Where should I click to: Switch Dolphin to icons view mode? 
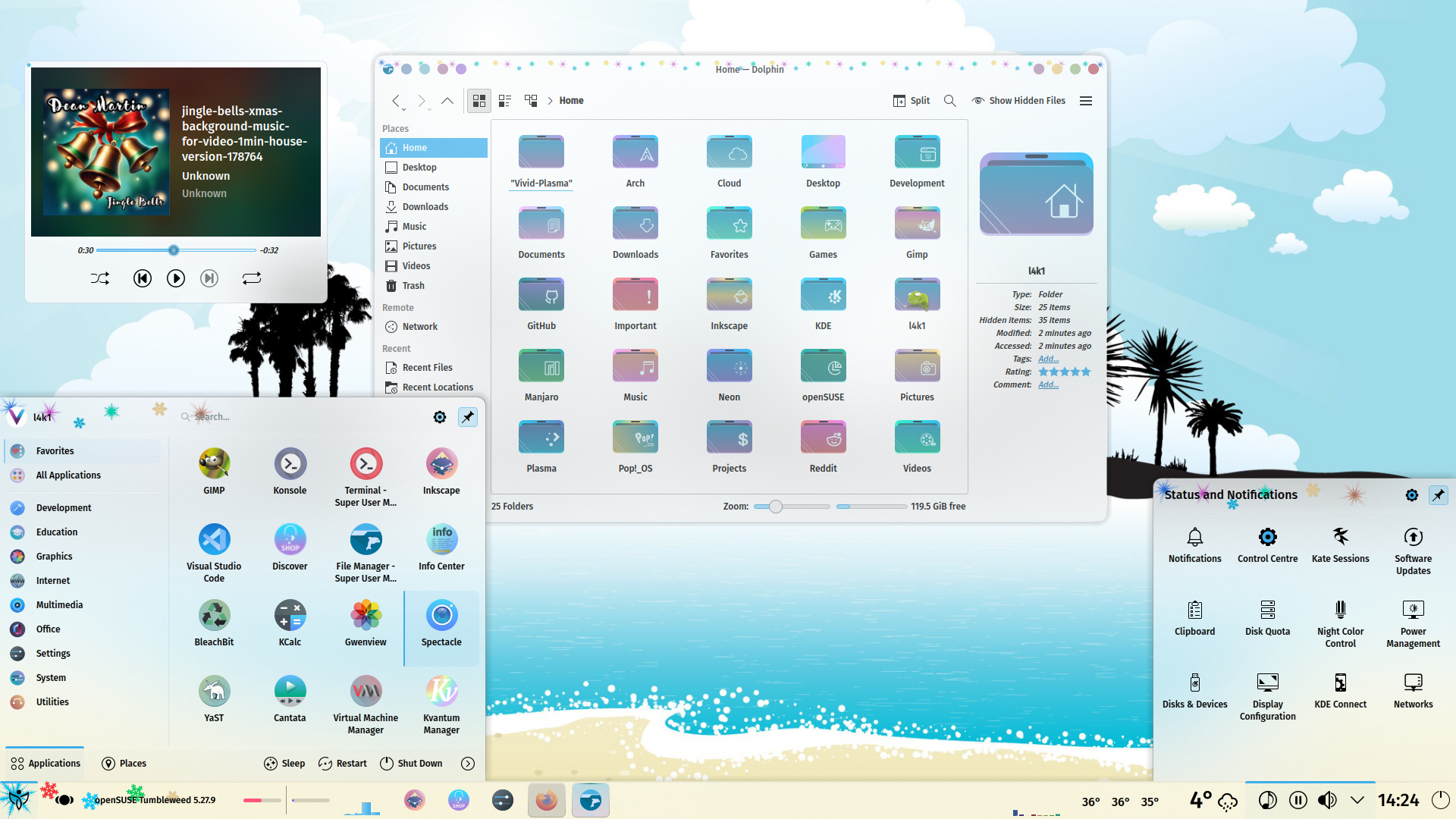point(479,100)
